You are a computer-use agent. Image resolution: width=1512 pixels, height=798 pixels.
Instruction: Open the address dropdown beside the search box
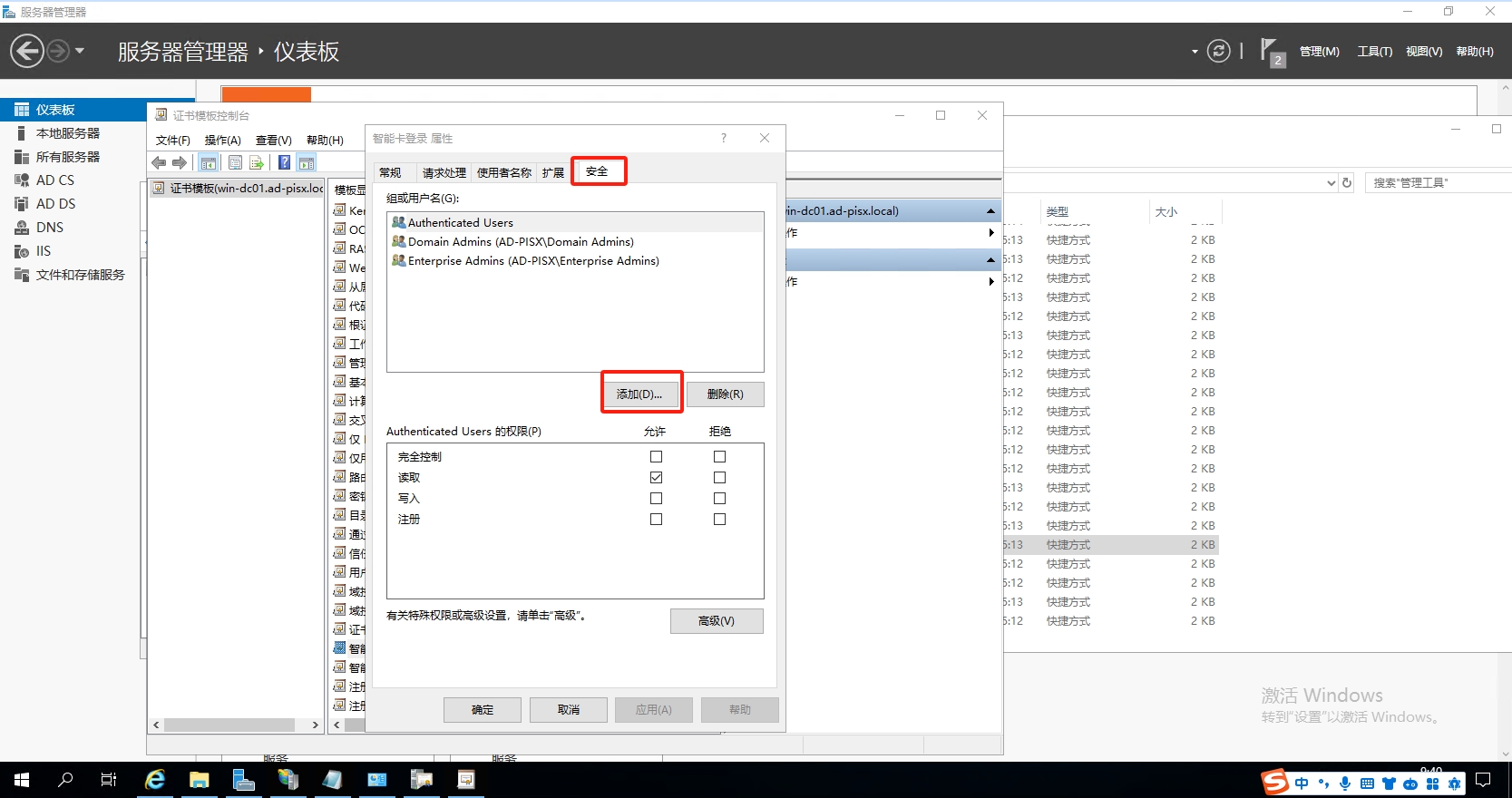pos(1331,183)
